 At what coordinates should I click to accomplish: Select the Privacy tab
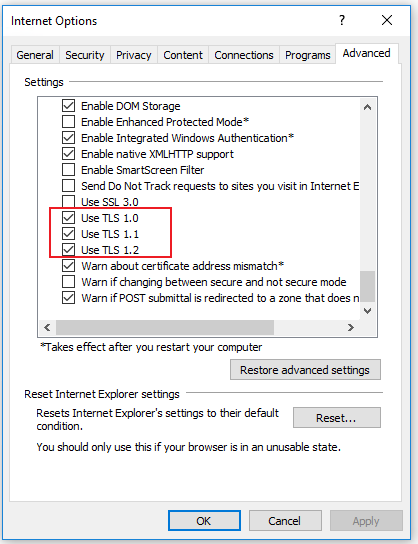pyautogui.click(x=134, y=55)
